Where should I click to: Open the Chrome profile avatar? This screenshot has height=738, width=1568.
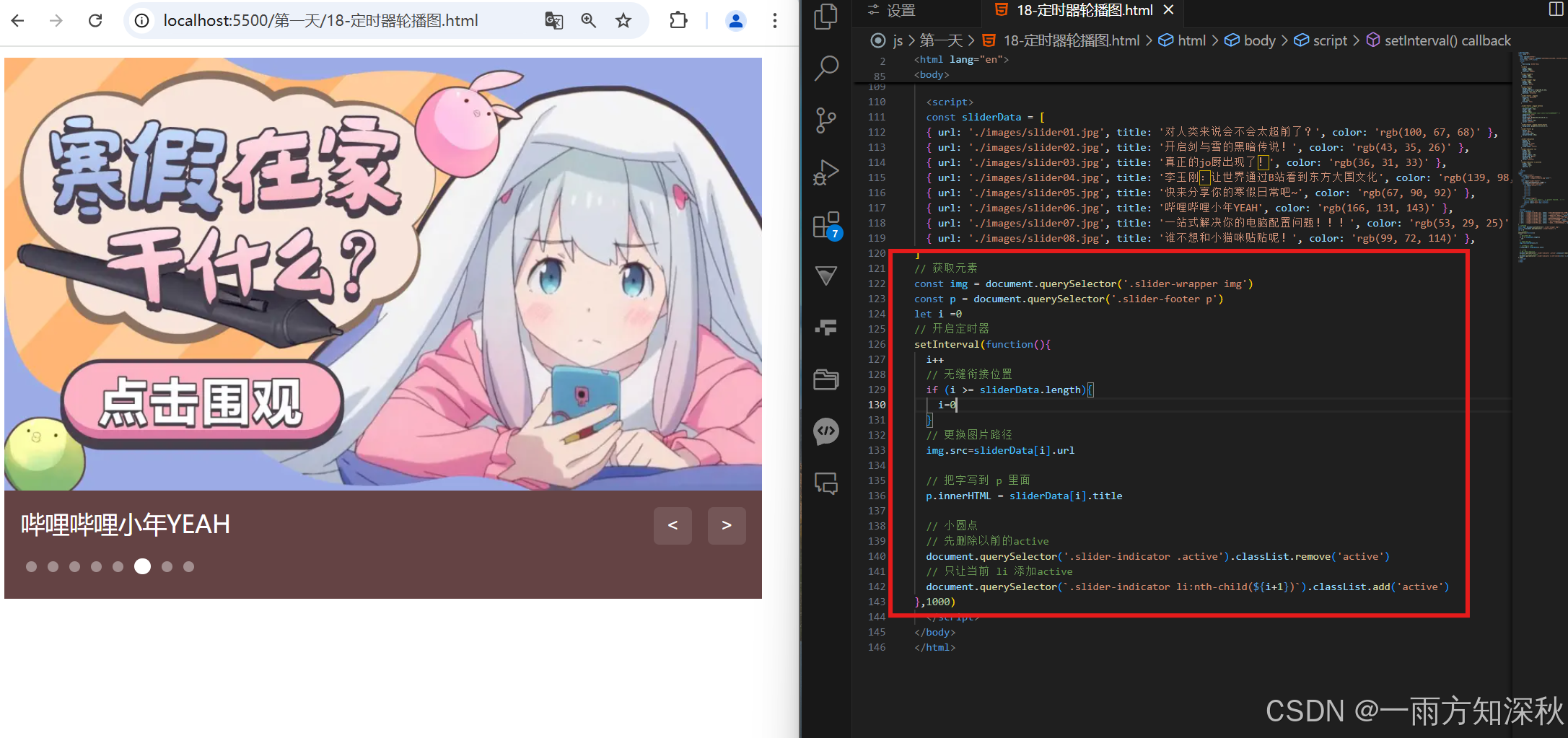click(x=736, y=21)
